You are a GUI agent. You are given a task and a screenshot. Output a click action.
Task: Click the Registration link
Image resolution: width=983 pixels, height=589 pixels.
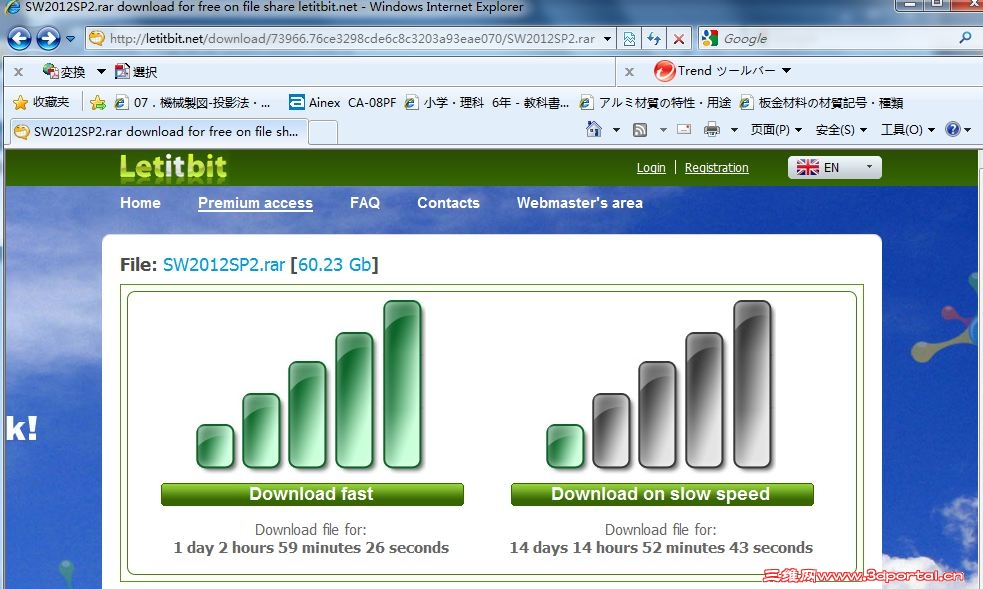click(x=717, y=168)
